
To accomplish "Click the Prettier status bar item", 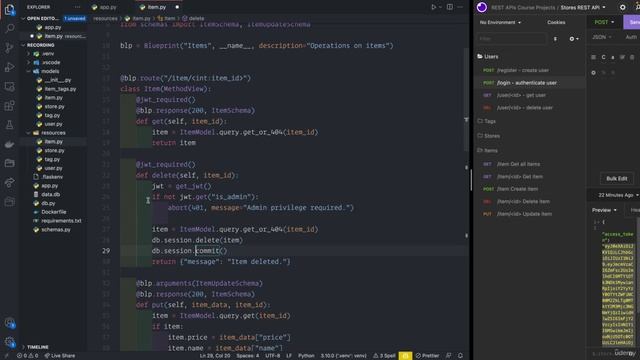I will (x=427, y=356).
